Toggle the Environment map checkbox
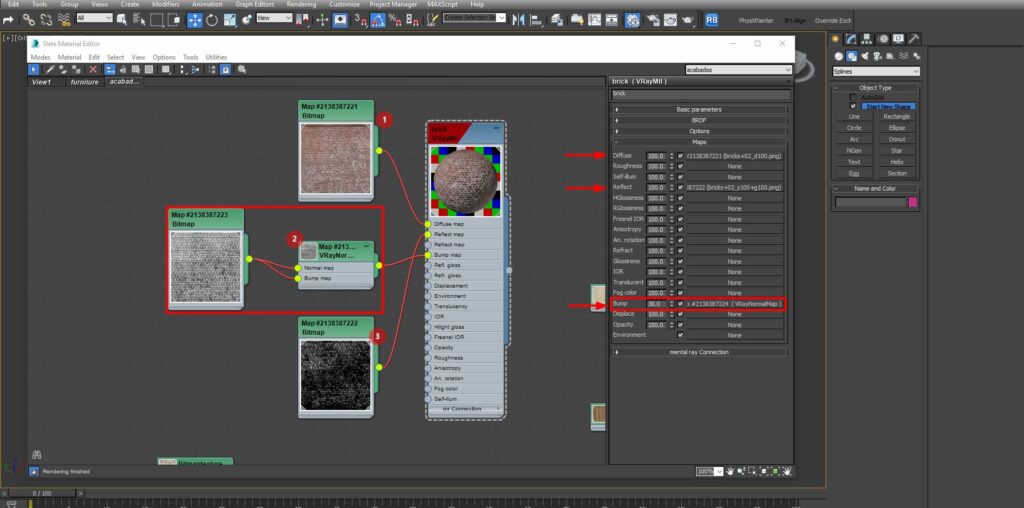 tap(680, 335)
